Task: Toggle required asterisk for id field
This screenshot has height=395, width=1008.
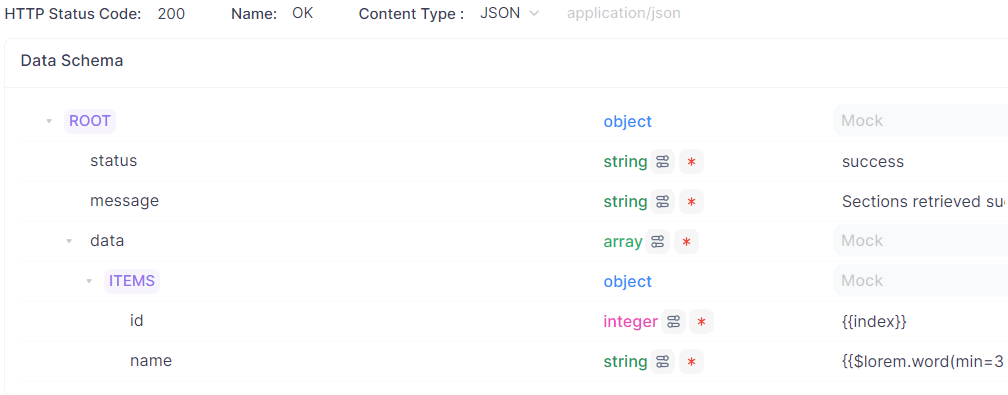Action: click(702, 322)
